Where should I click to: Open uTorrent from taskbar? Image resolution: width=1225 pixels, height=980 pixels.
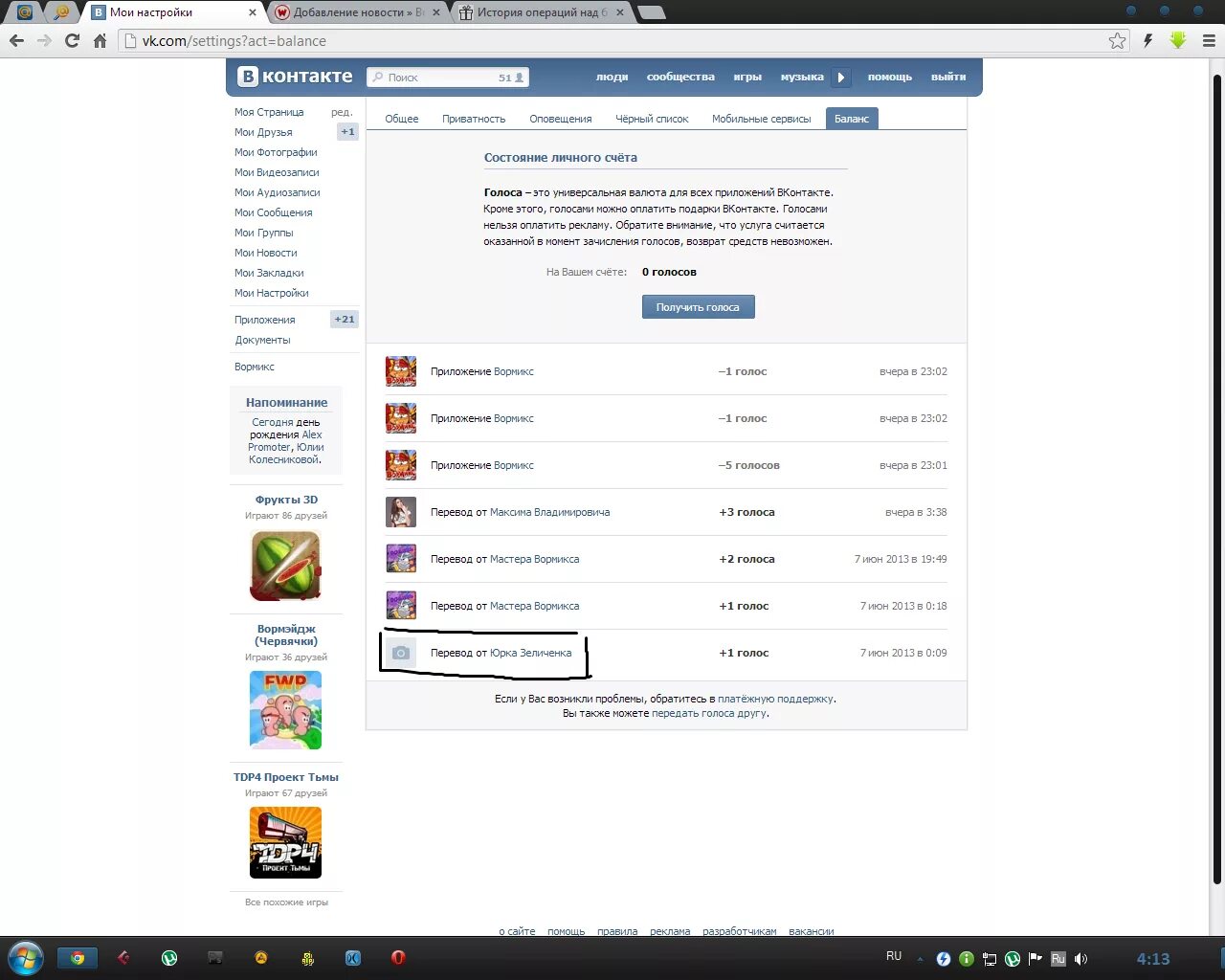(169, 957)
